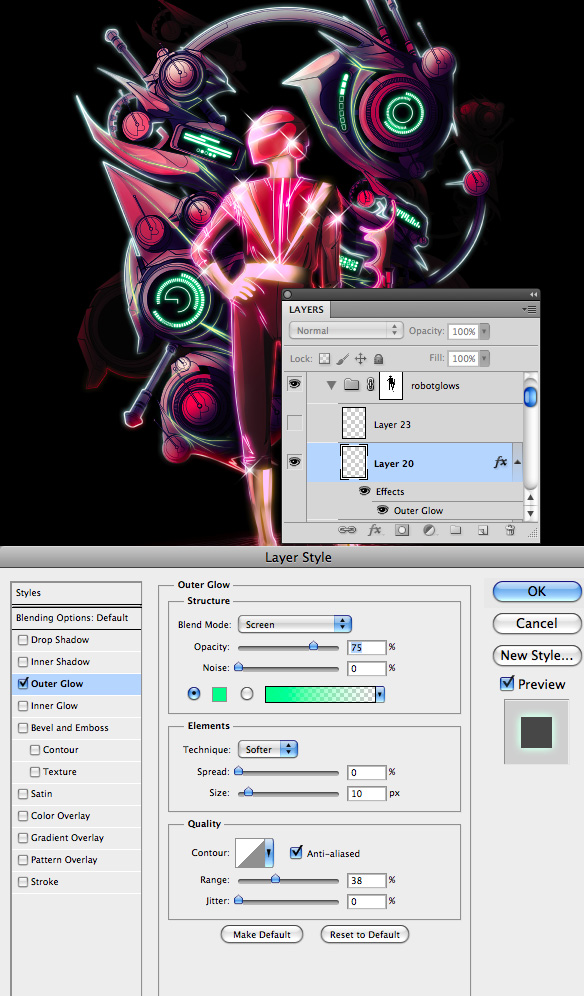Open the Technique Softer dropdown
The height and width of the screenshot is (996, 584).
[x=268, y=750]
